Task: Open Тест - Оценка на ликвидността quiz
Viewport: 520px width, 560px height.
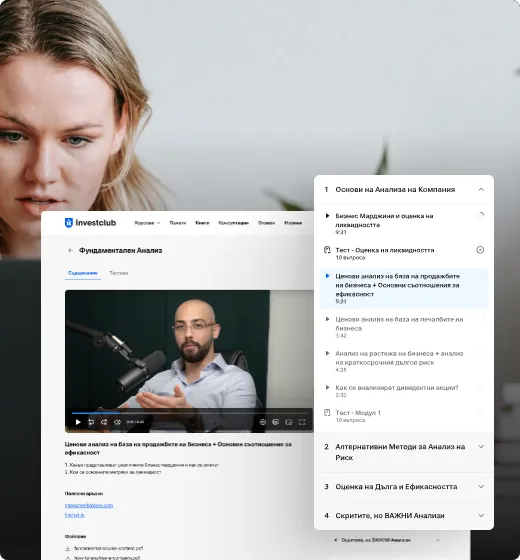Action: [404, 253]
